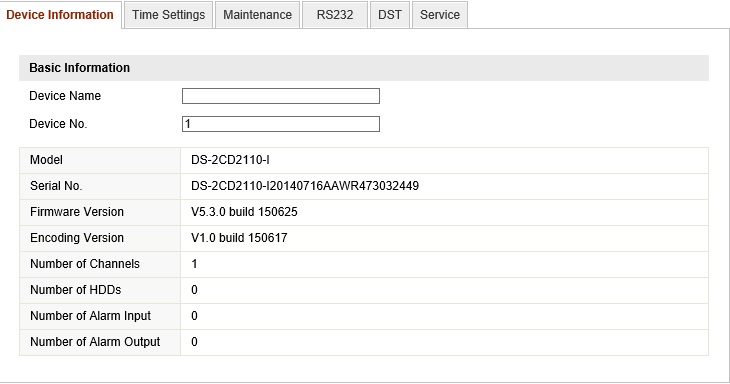Select the Encoding Version label
730x384 pixels.
77,238
